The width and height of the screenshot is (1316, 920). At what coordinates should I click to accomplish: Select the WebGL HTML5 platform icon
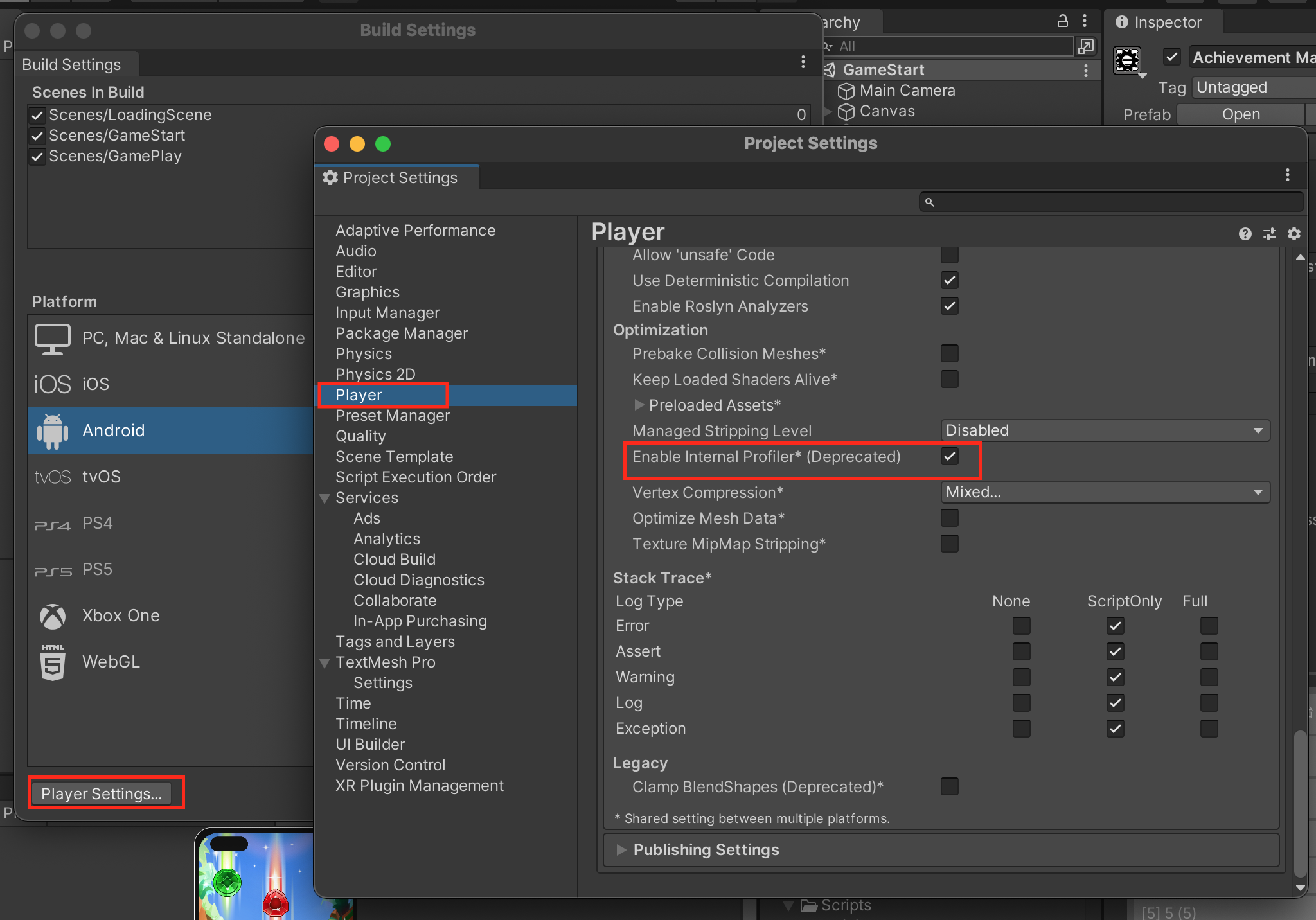[x=53, y=662]
